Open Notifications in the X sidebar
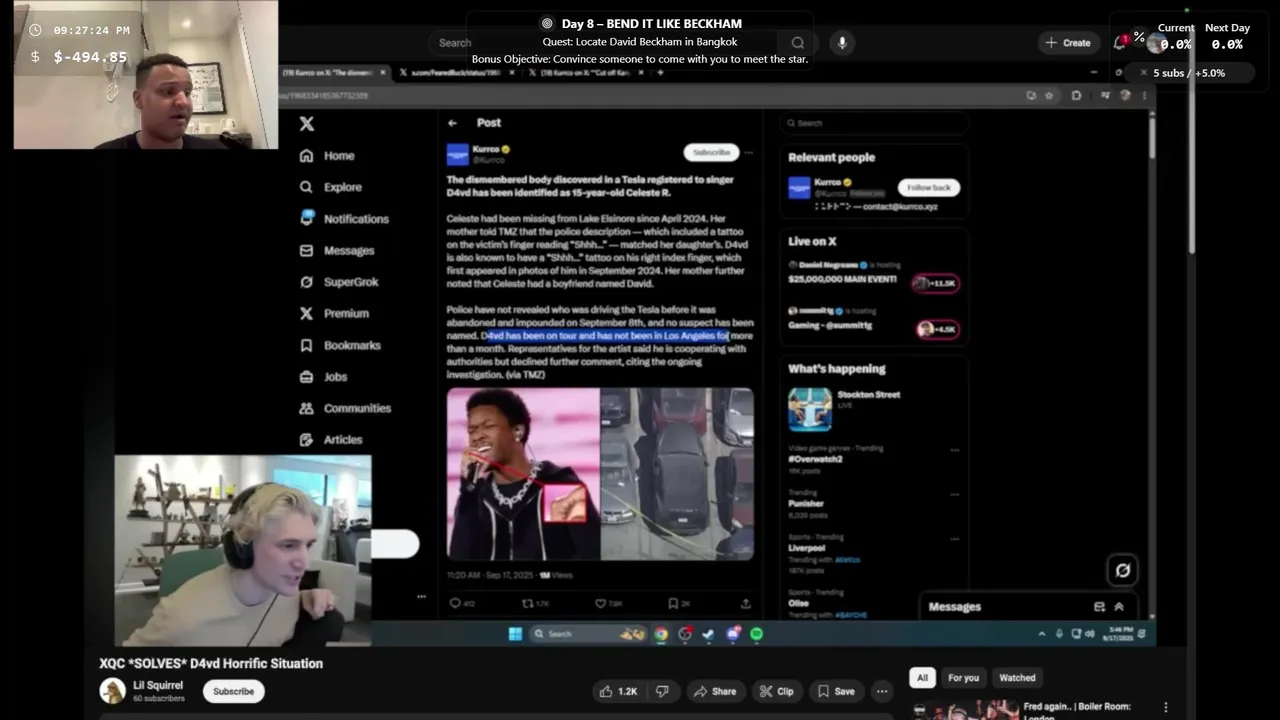Image resolution: width=1280 pixels, height=720 pixels. (x=344, y=219)
